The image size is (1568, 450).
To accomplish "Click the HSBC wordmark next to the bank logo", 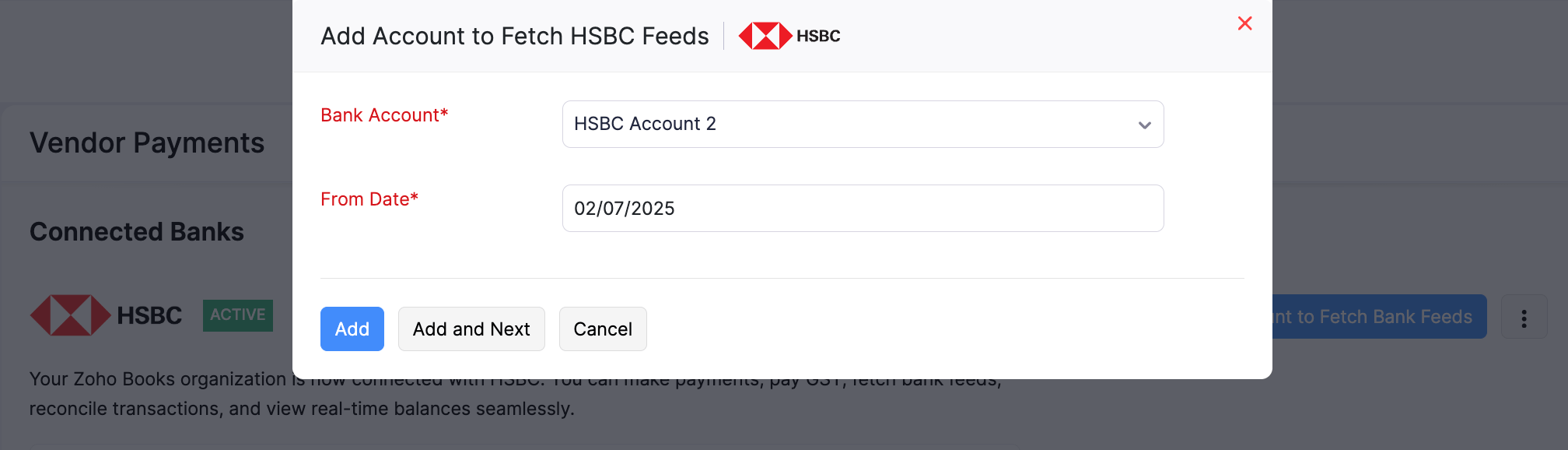I will click(817, 35).
